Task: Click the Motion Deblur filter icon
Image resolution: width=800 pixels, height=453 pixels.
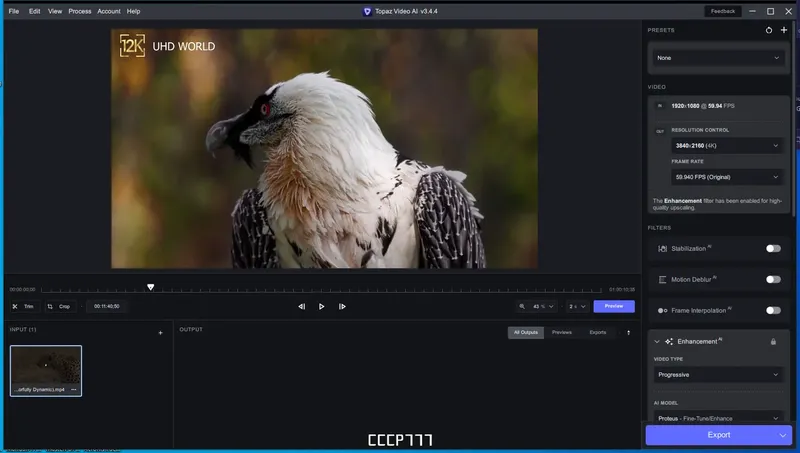Action: pyautogui.click(x=662, y=280)
